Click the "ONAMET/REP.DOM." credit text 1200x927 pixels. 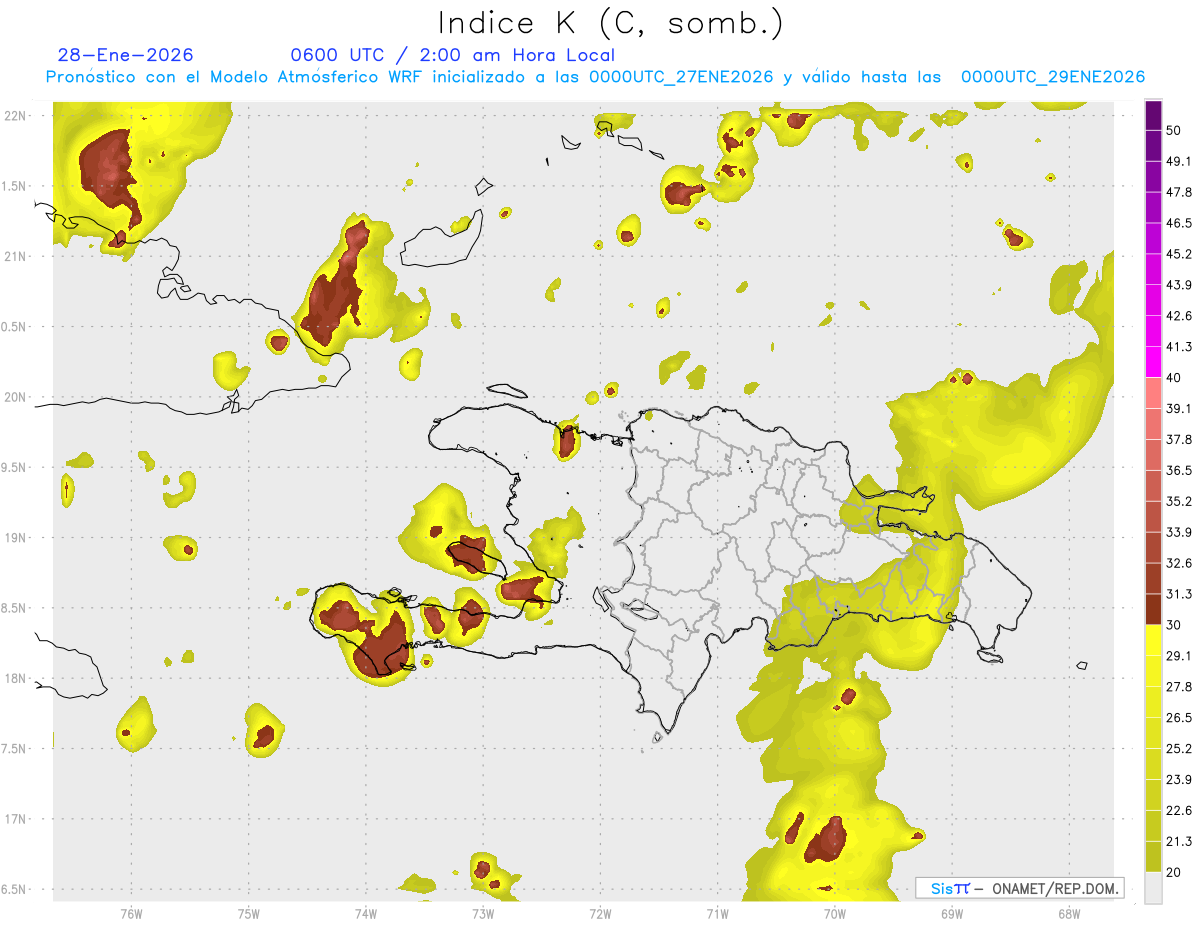click(1054, 889)
